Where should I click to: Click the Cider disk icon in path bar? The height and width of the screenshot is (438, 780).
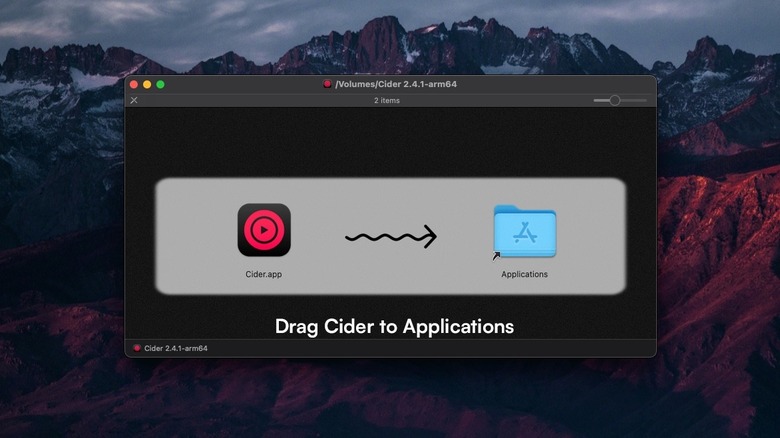click(x=137, y=348)
